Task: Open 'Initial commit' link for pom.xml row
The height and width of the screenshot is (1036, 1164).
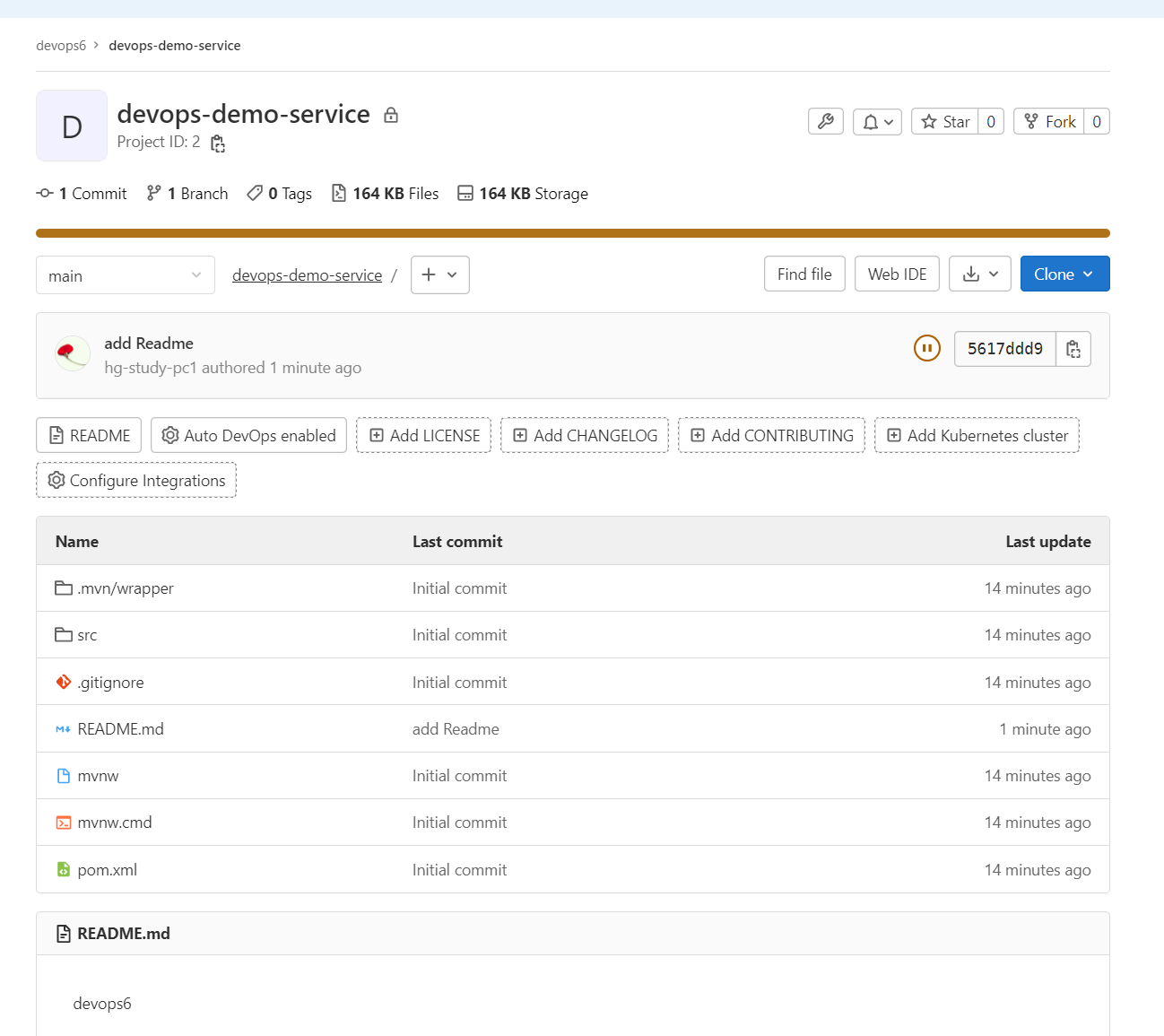Action: click(459, 870)
